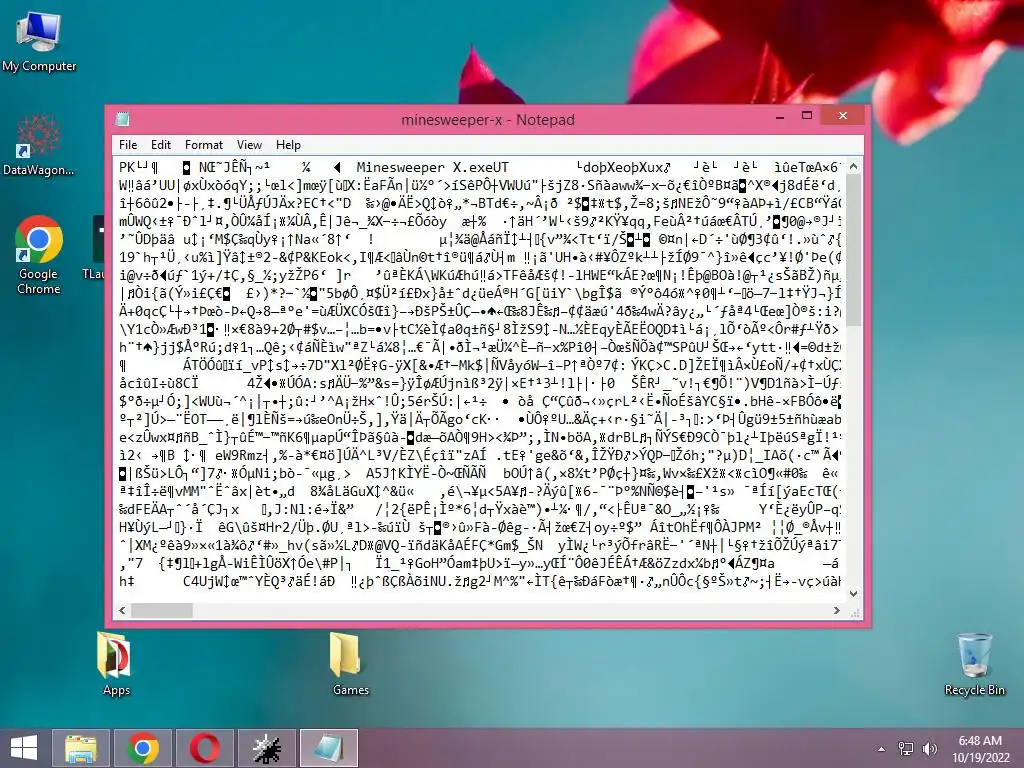Close the minesweeper-x Notepad window
The height and width of the screenshot is (768, 1024).
click(x=843, y=116)
